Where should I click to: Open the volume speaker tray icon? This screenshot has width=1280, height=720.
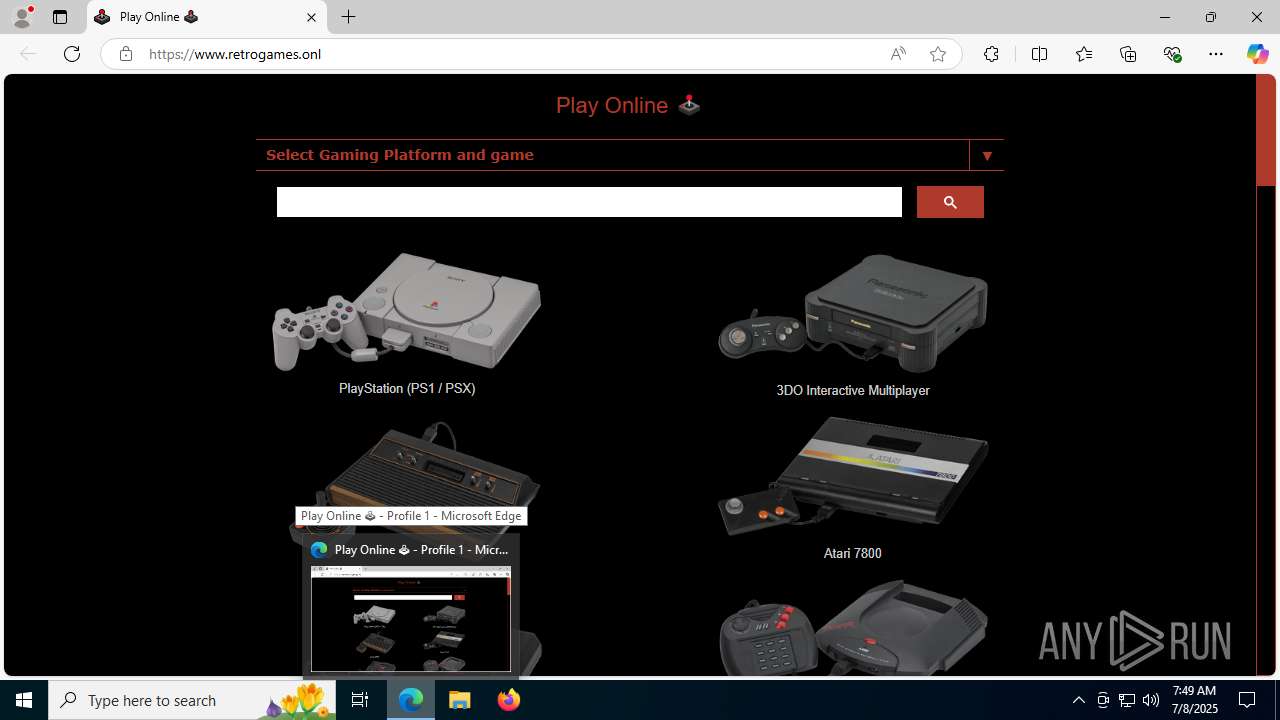(x=1151, y=700)
